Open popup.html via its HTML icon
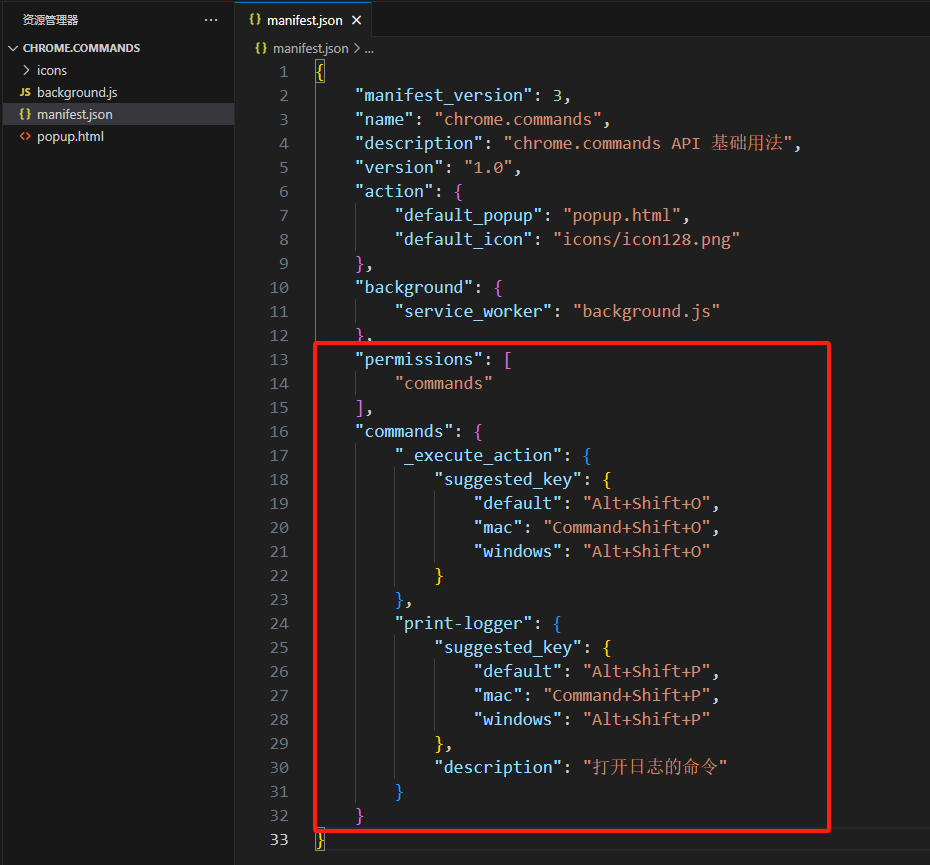This screenshot has height=865, width=930. point(26,136)
